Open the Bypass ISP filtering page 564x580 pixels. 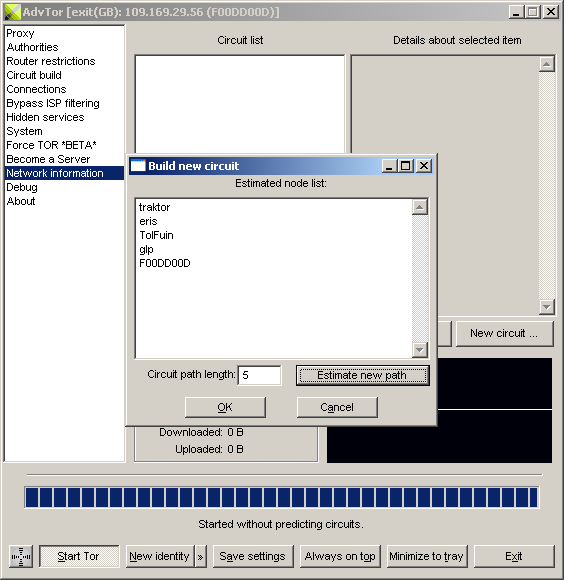pyautogui.click(x=53, y=103)
